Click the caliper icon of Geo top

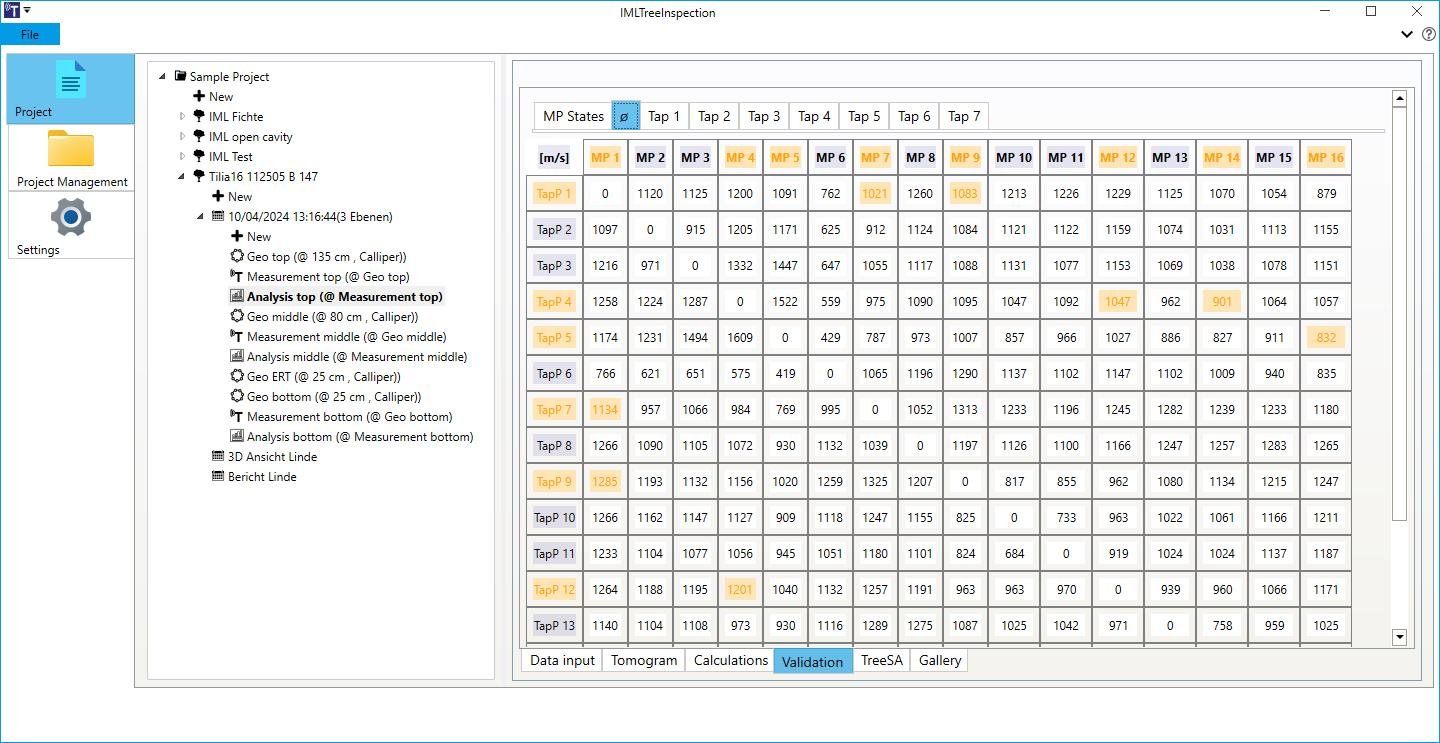[x=237, y=257]
